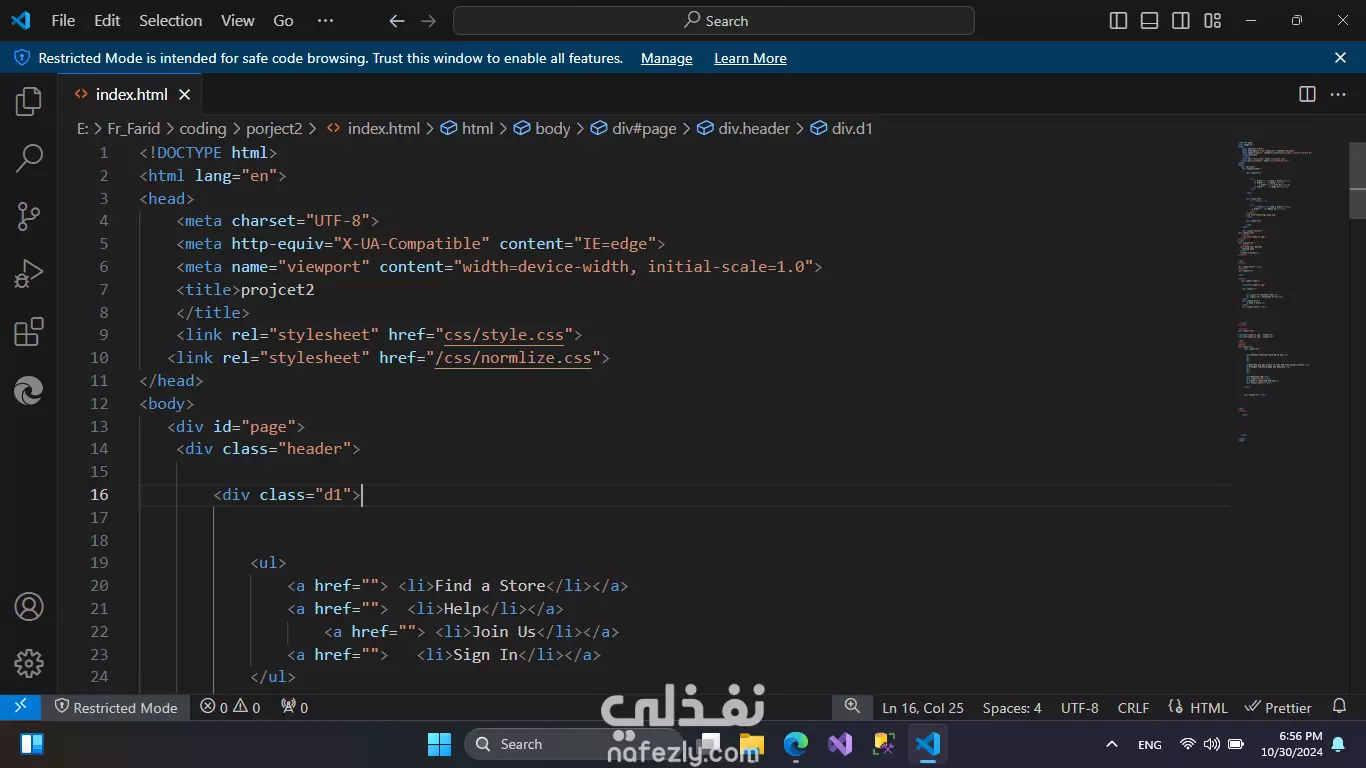Expand the index.html breadcrumb
This screenshot has width=1366, height=768.
click(x=373, y=128)
